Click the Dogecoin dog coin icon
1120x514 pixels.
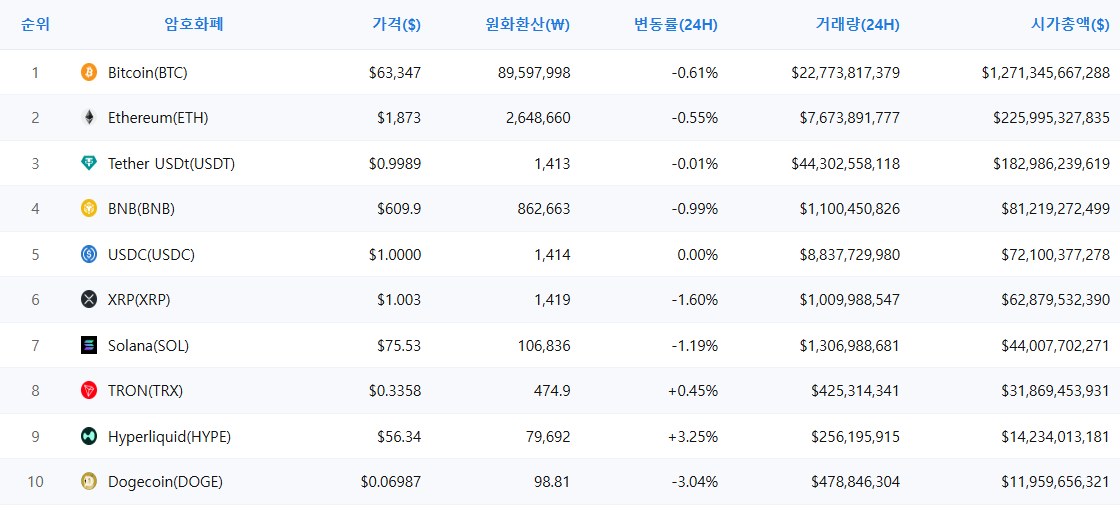coord(89,482)
